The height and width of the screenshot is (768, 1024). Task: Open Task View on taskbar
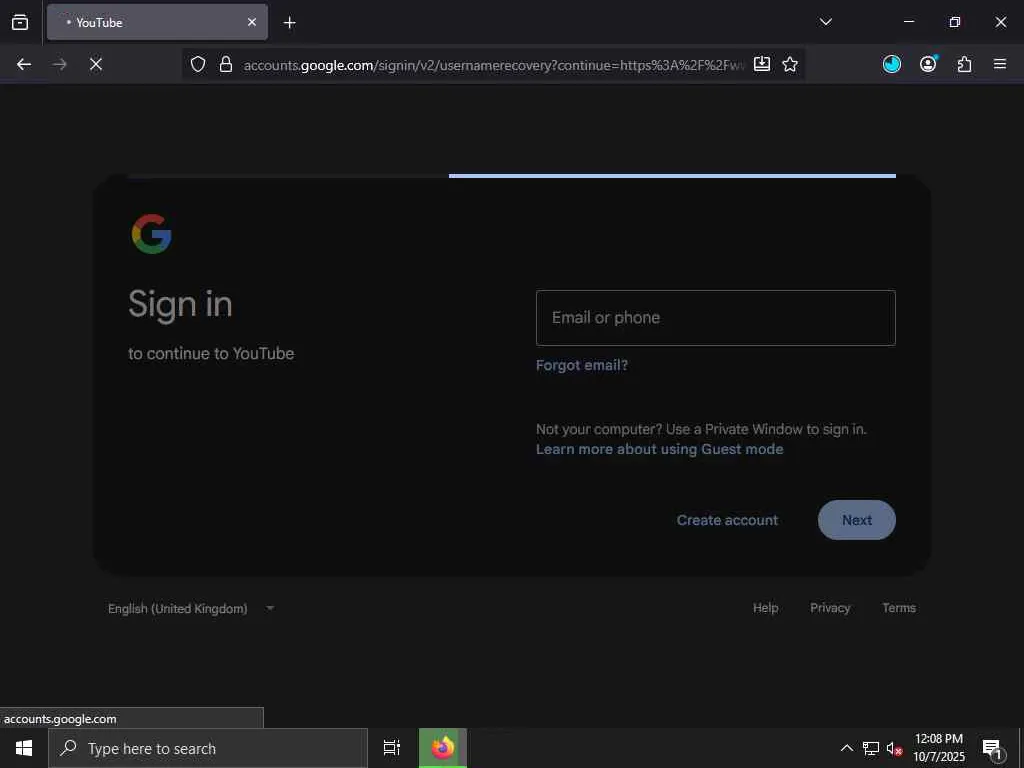(x=392, y=748)
